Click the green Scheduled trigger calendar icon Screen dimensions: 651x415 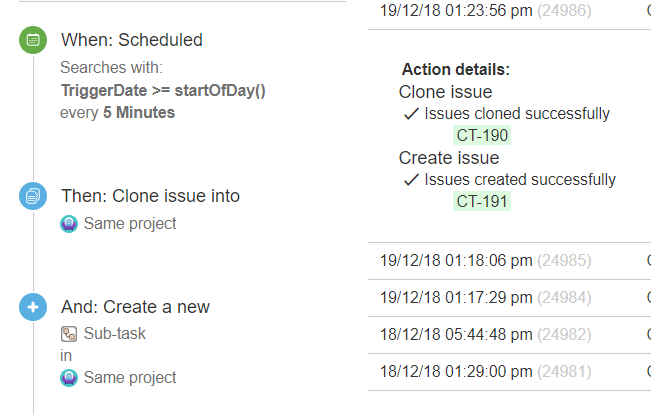point(33,40)
